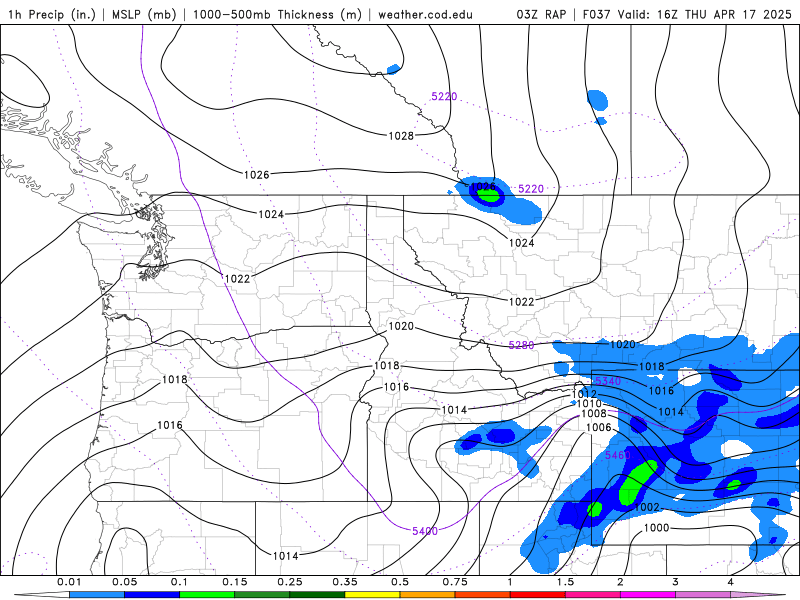
Task: Select the purple 5460 thickness label
Action: point(618,455)
